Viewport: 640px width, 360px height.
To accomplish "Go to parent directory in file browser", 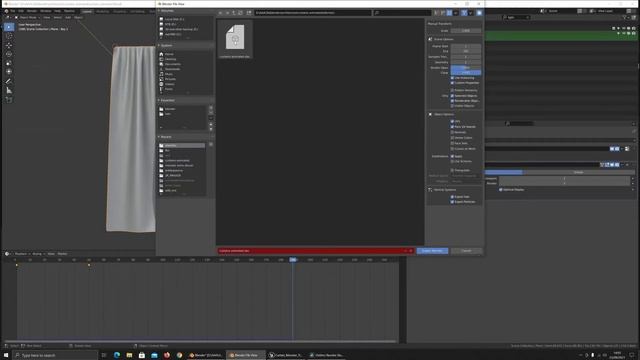I will coord(234,13).
